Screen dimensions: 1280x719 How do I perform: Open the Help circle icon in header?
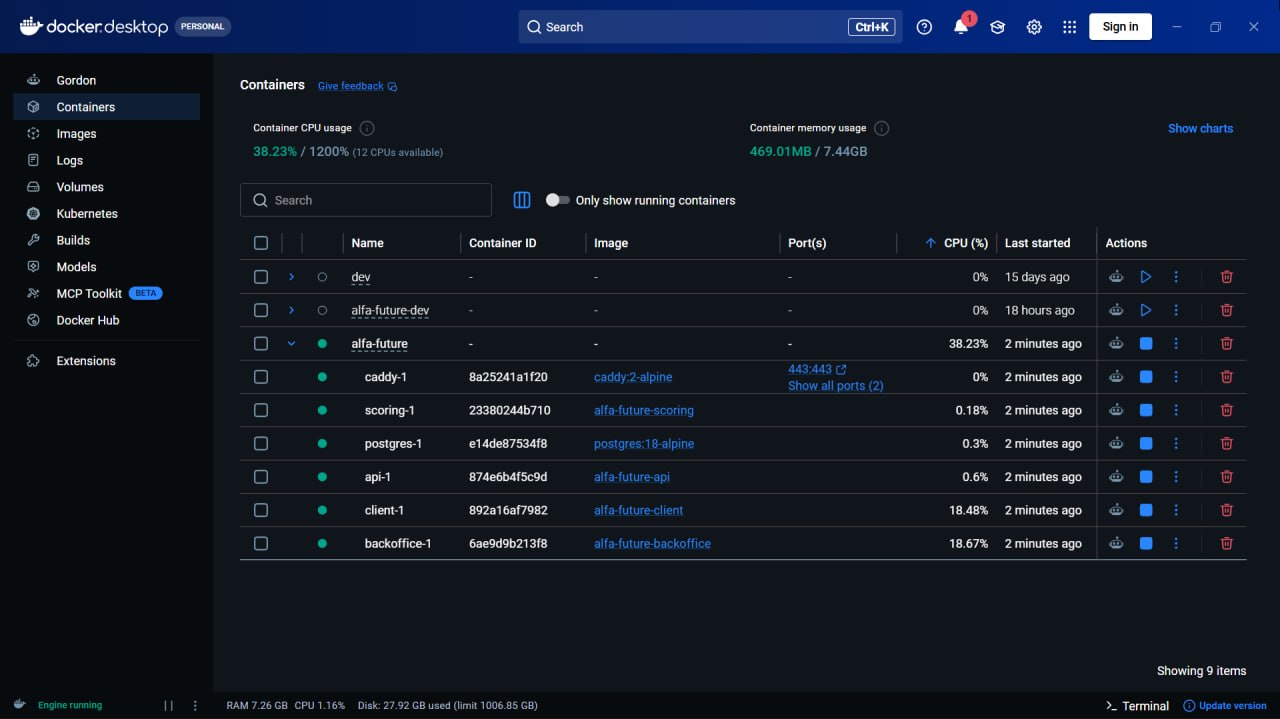(924, 27)
